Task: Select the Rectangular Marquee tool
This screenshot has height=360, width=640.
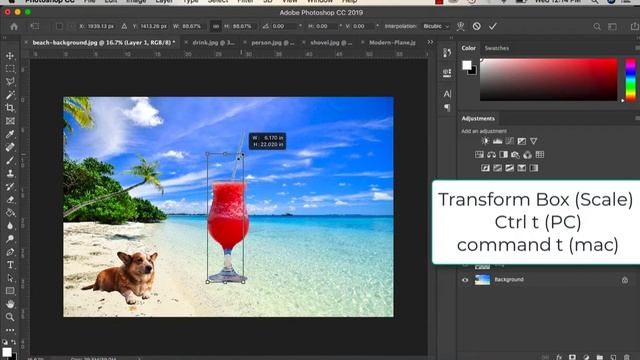Action: pos(10,69)
